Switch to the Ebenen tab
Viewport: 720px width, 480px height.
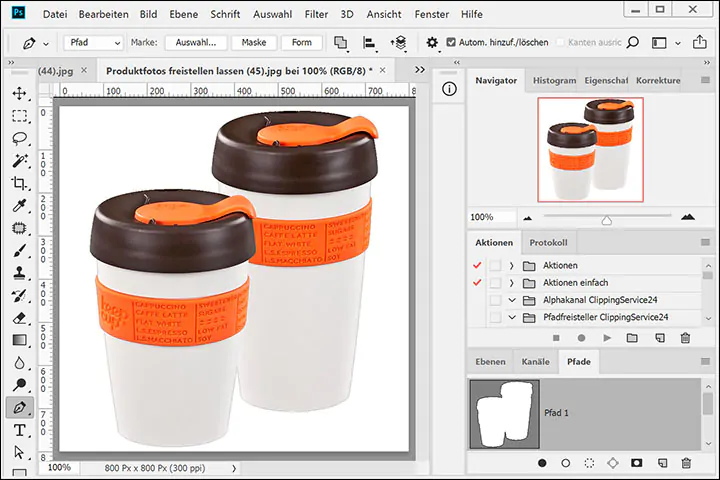coord(490,362)
